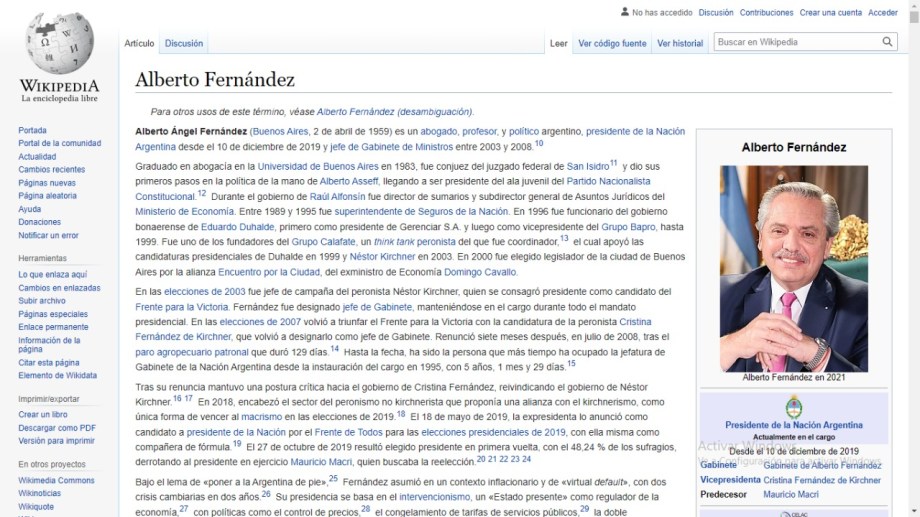Screen dimensions: 920x517
Task: Open paro agropecuario patronal link
Action: pos(192,352)
